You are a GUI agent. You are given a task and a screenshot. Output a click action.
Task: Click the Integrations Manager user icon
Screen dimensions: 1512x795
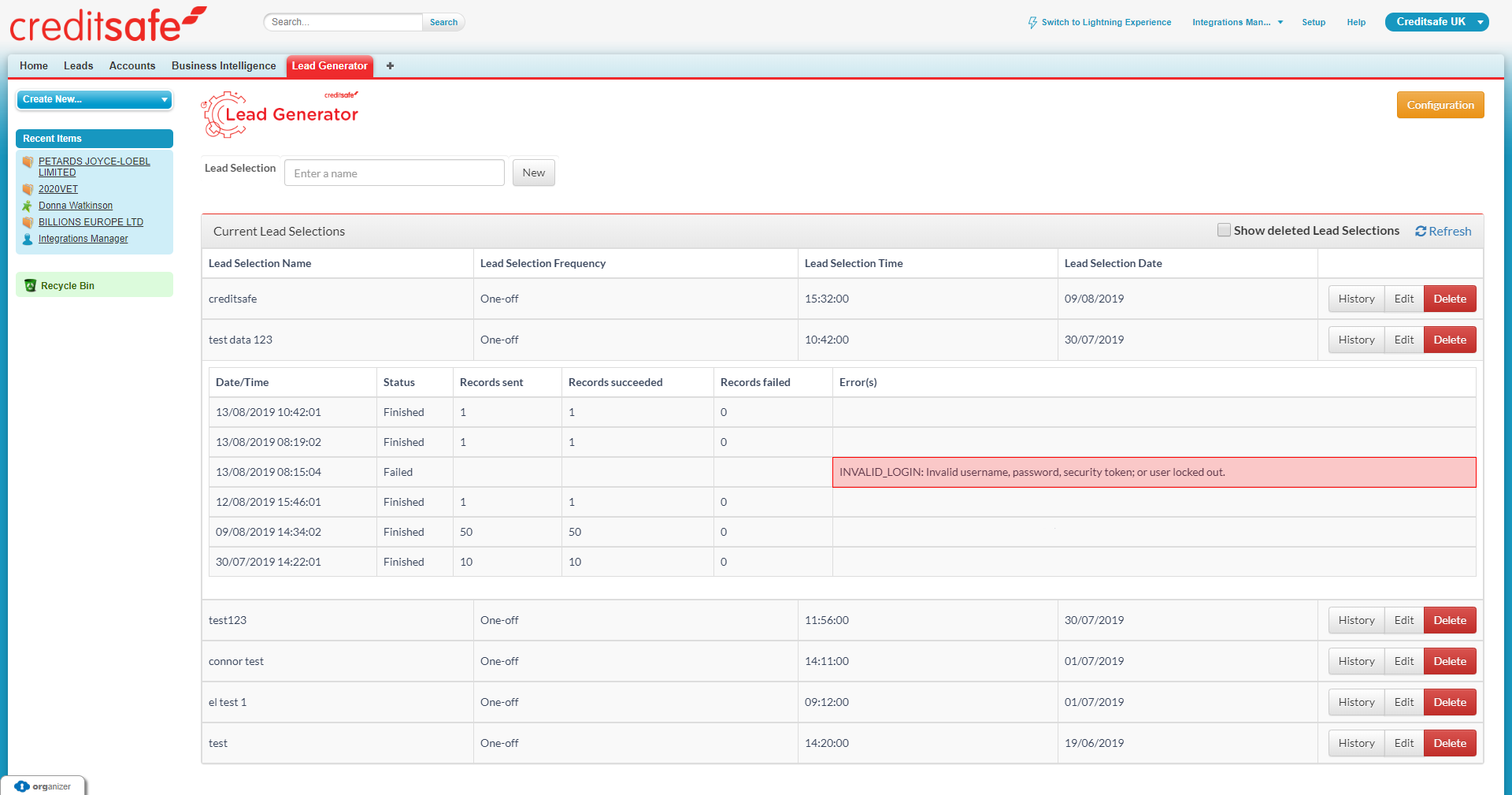[x=28, y=240]
